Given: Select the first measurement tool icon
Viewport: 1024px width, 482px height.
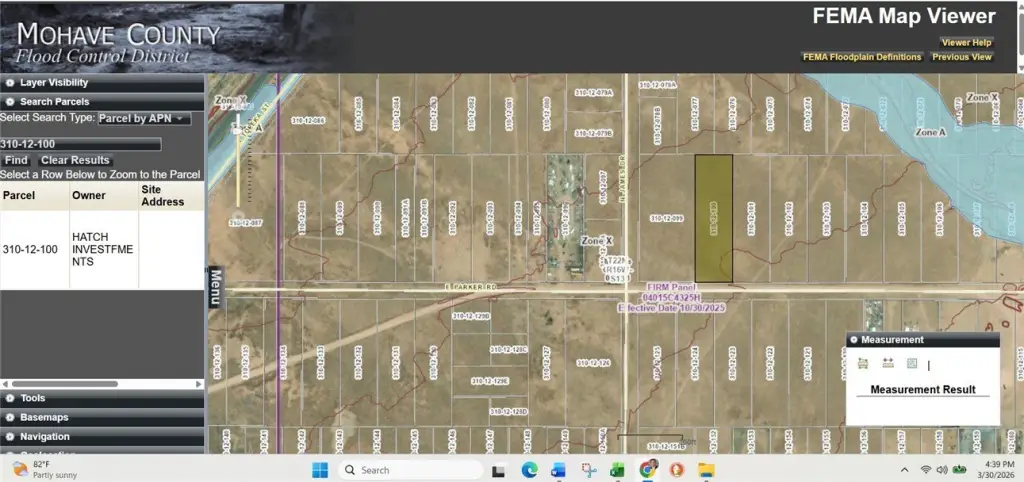Looking at the screenshot, I should pos(862,363).
